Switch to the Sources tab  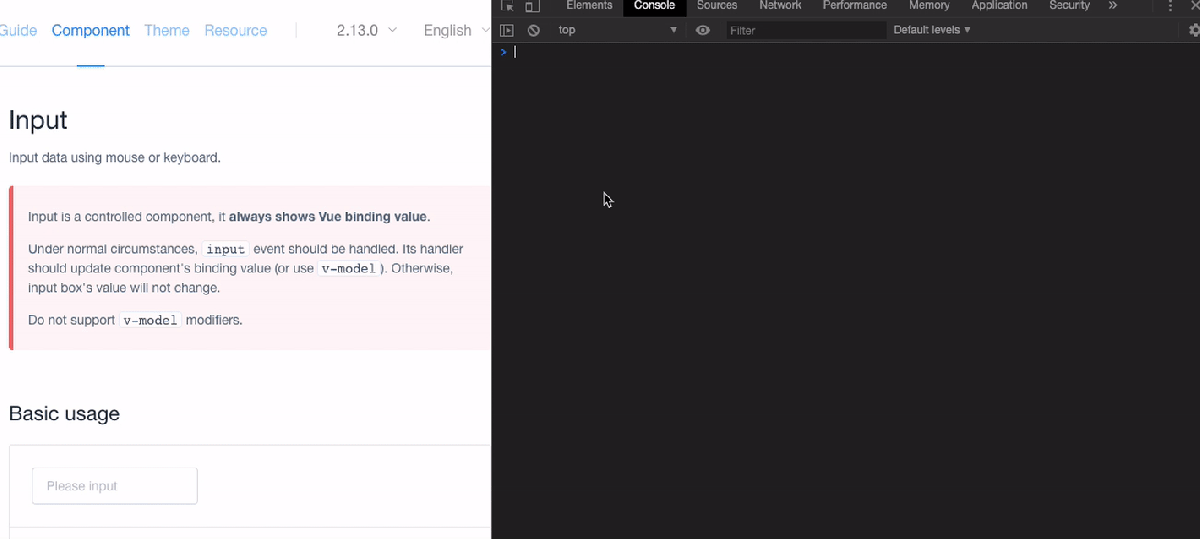717,6
